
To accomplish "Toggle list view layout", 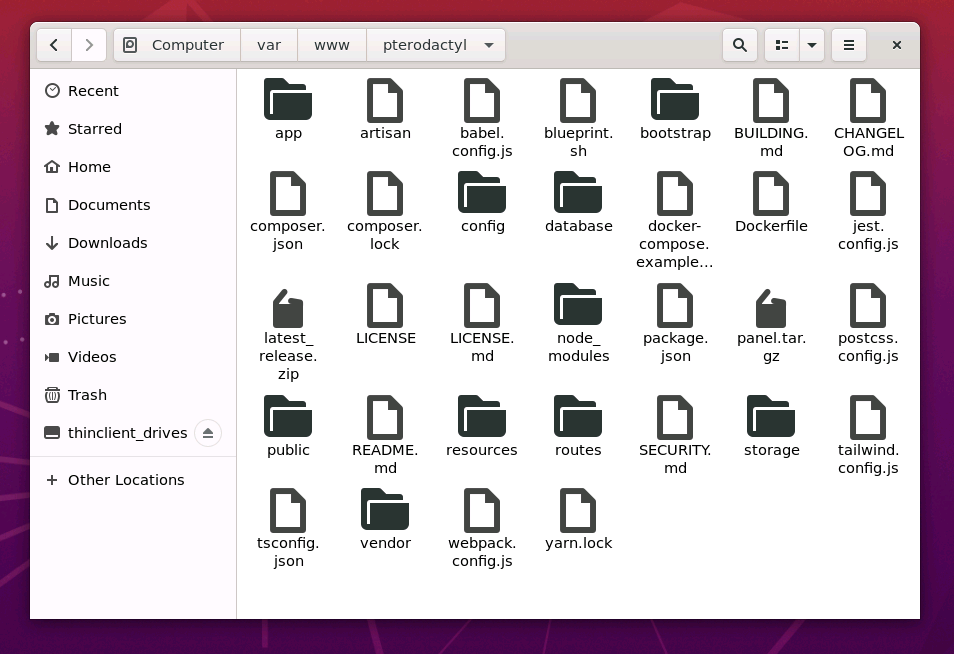I will click(782, 45).
